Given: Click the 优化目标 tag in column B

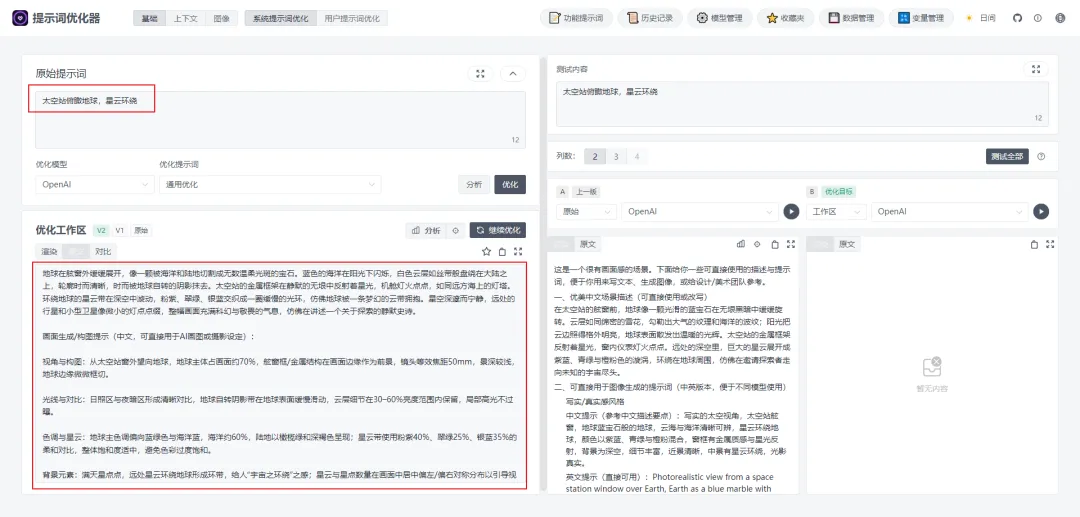Looking at the screenshot, I should click(838, 191).
